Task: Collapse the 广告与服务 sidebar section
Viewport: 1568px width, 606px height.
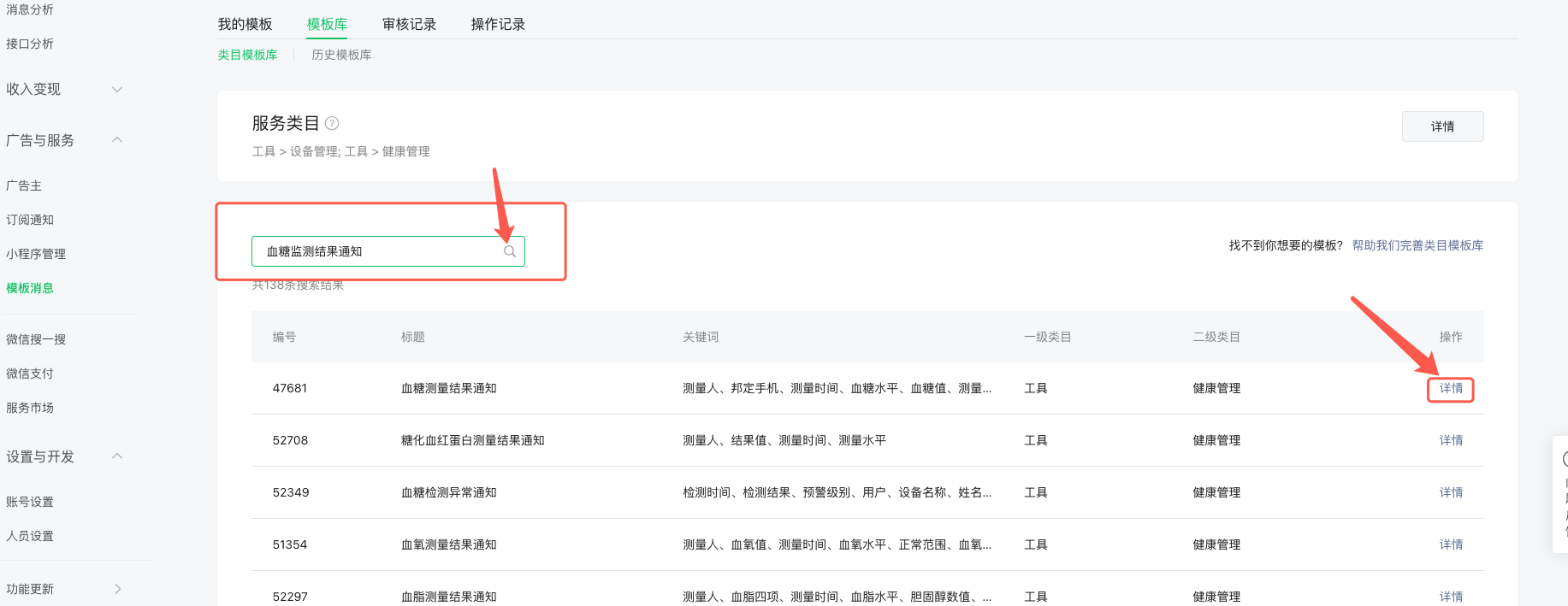Action: tap(117, 140)
